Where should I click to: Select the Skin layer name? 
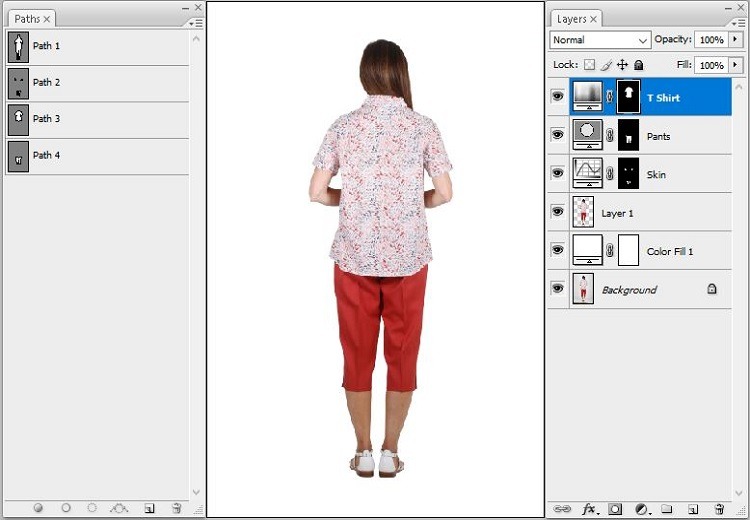click(656, 175)
